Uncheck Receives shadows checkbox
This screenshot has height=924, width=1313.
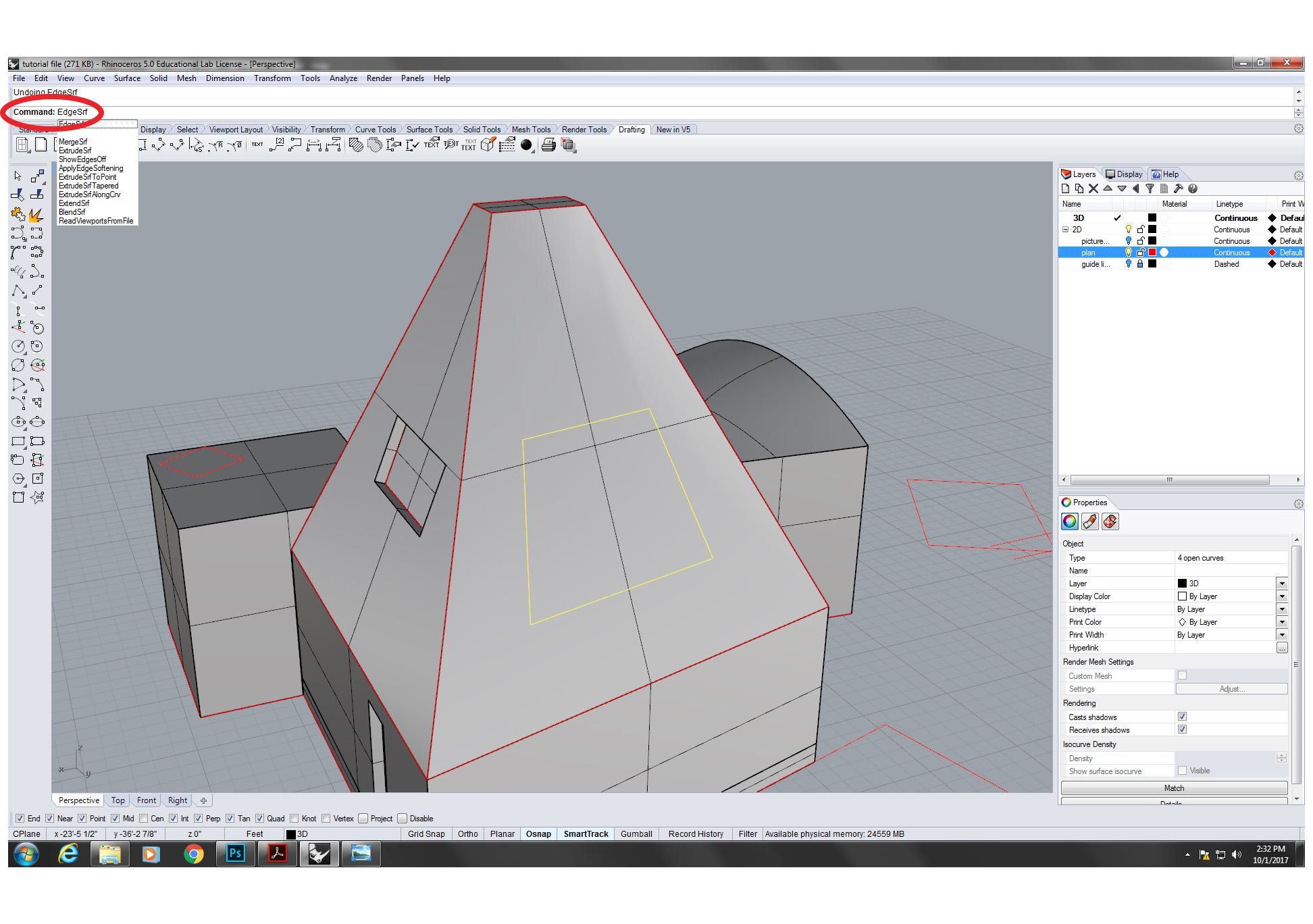click(1182, 729)
